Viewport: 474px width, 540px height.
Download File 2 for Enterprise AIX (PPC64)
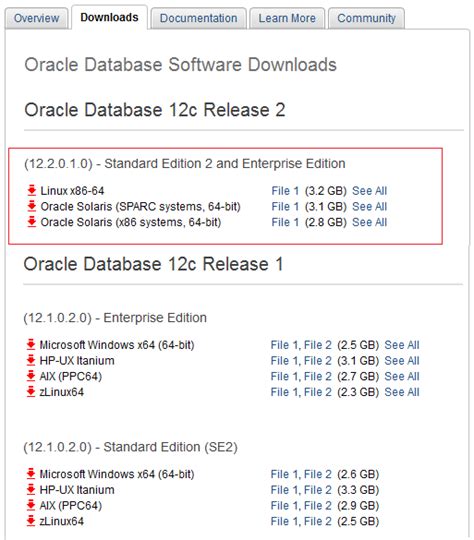pos(318,376)
